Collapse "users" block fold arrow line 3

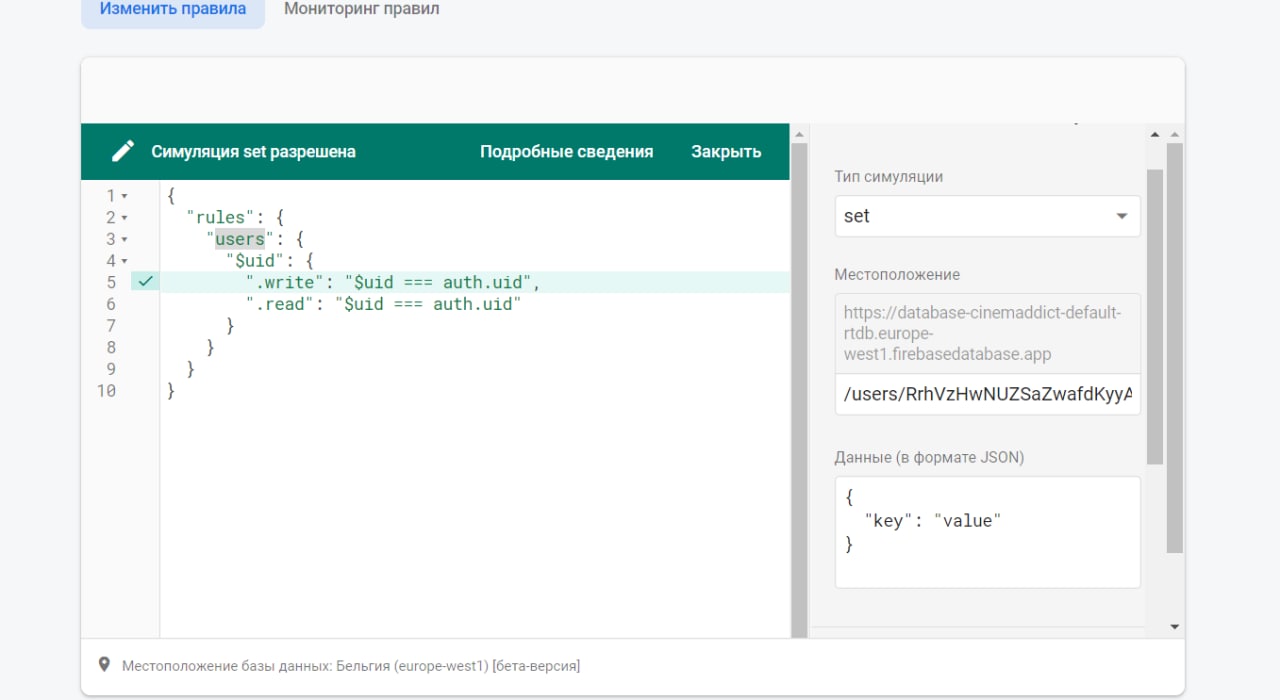click(125, 240)
